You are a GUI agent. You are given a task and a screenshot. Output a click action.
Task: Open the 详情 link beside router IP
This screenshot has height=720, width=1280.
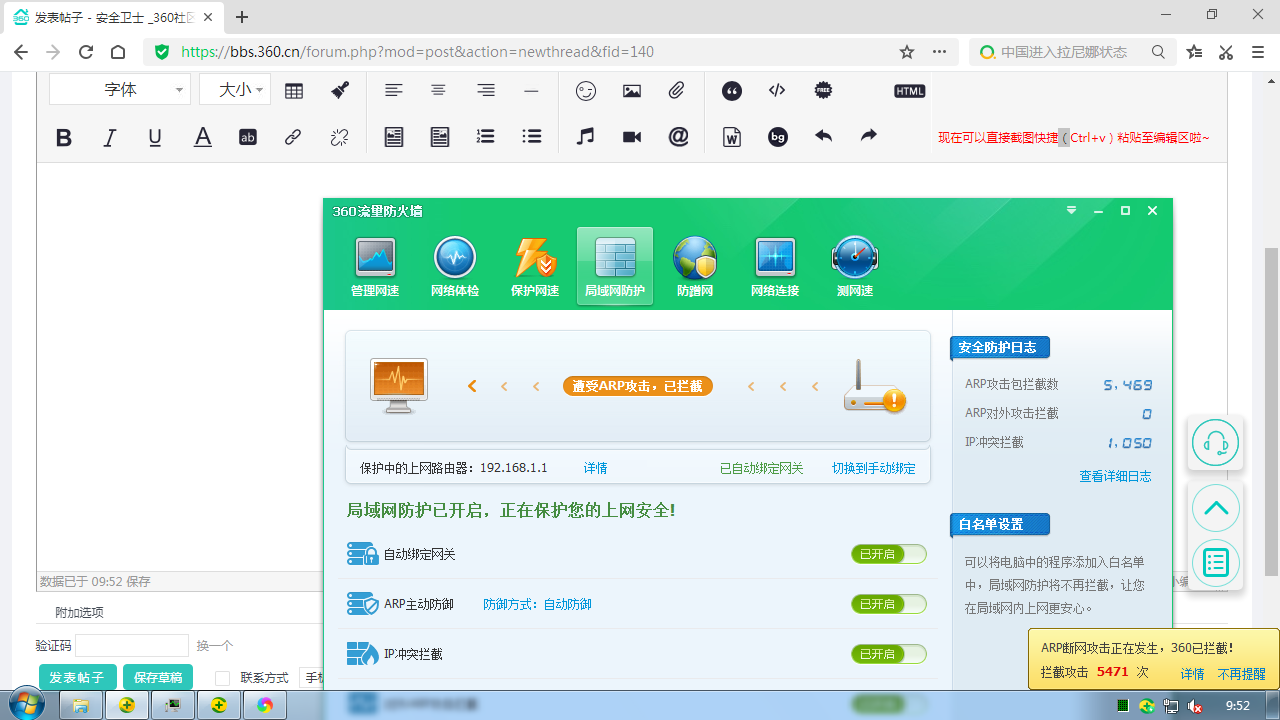click(596, 468)
